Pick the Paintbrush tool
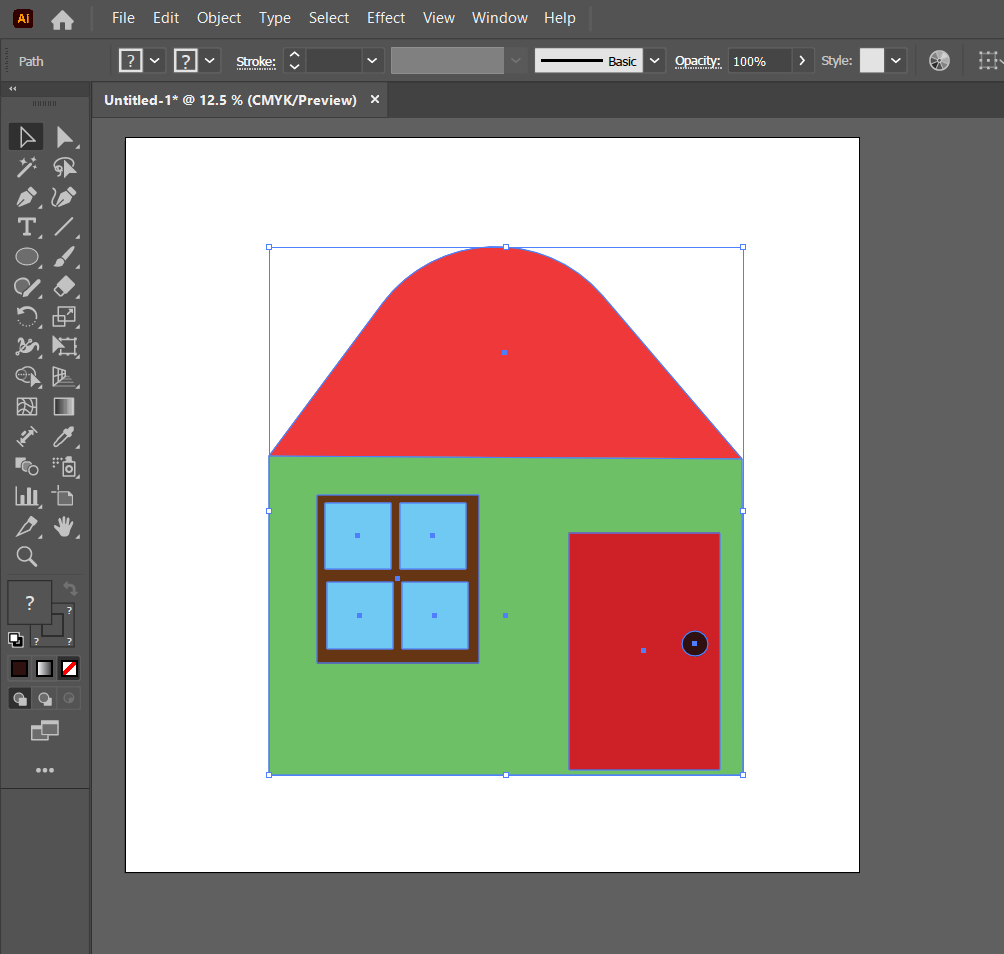 pyautogui.click(x=64, y=257)
